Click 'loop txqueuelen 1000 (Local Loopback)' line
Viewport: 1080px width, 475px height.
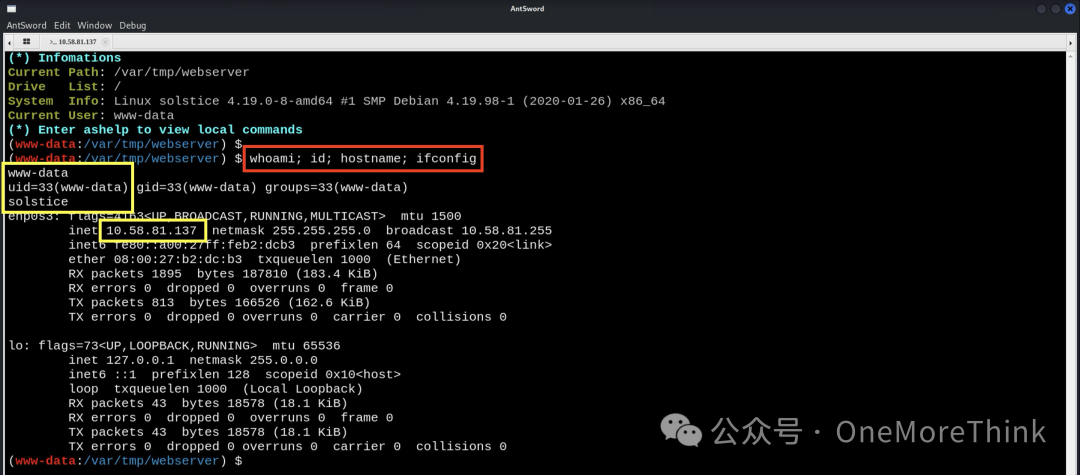[216, 389]
